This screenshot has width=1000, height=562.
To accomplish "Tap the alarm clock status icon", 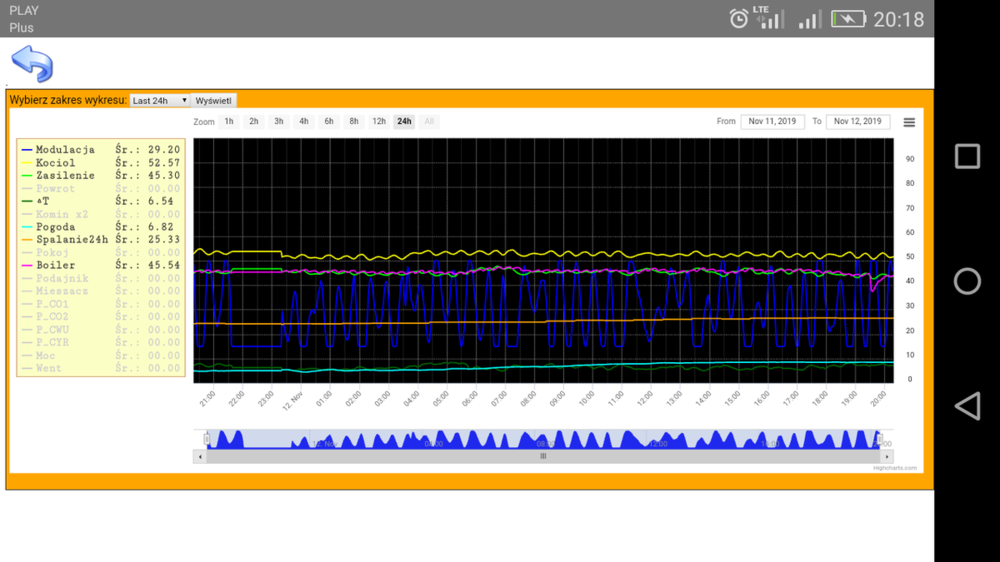I will coord(739,19).
